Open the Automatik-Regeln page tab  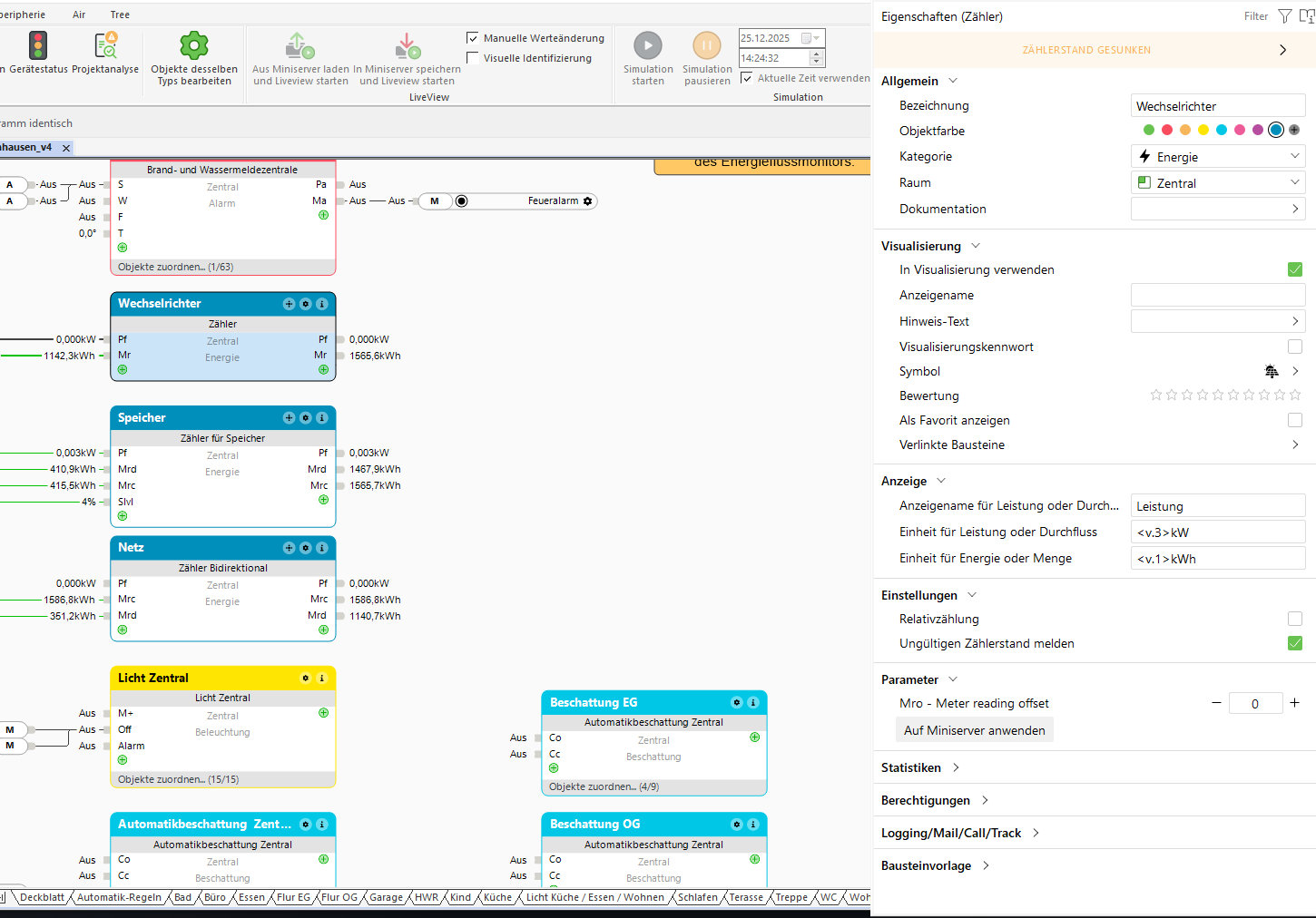119,897
